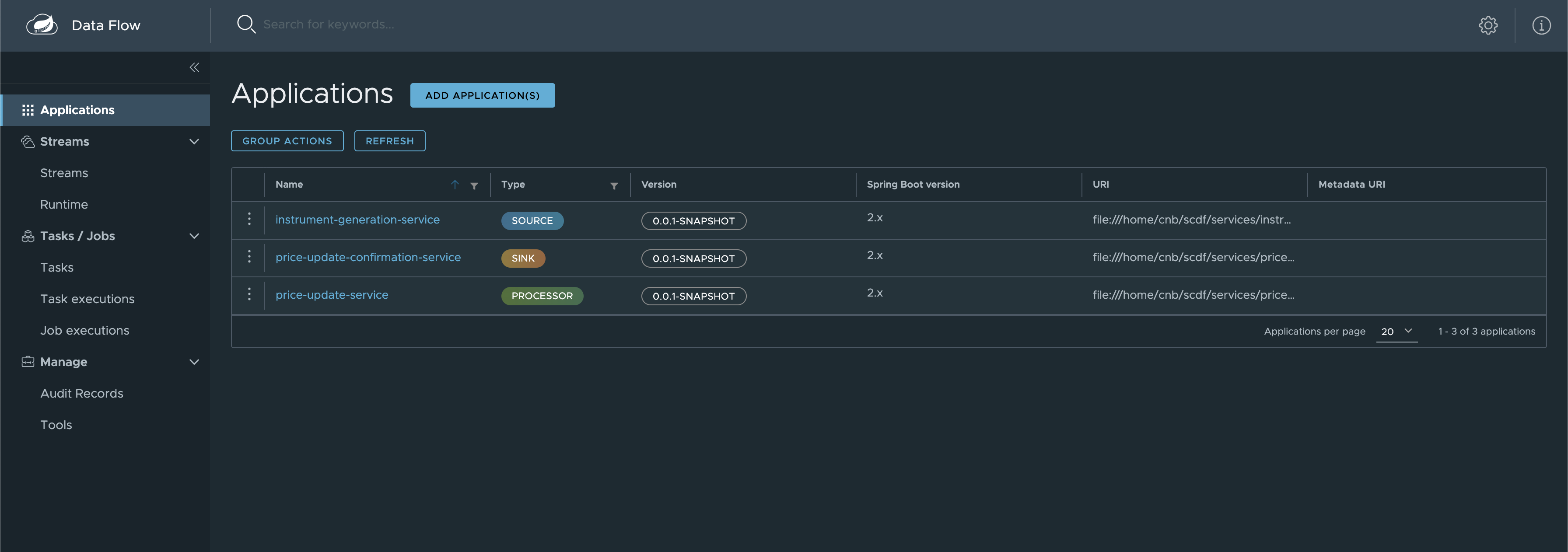Screen dimensions: 1568x552
Task: Open actions menu for price-update-confirmation-service row
Action: pos(249,257)
